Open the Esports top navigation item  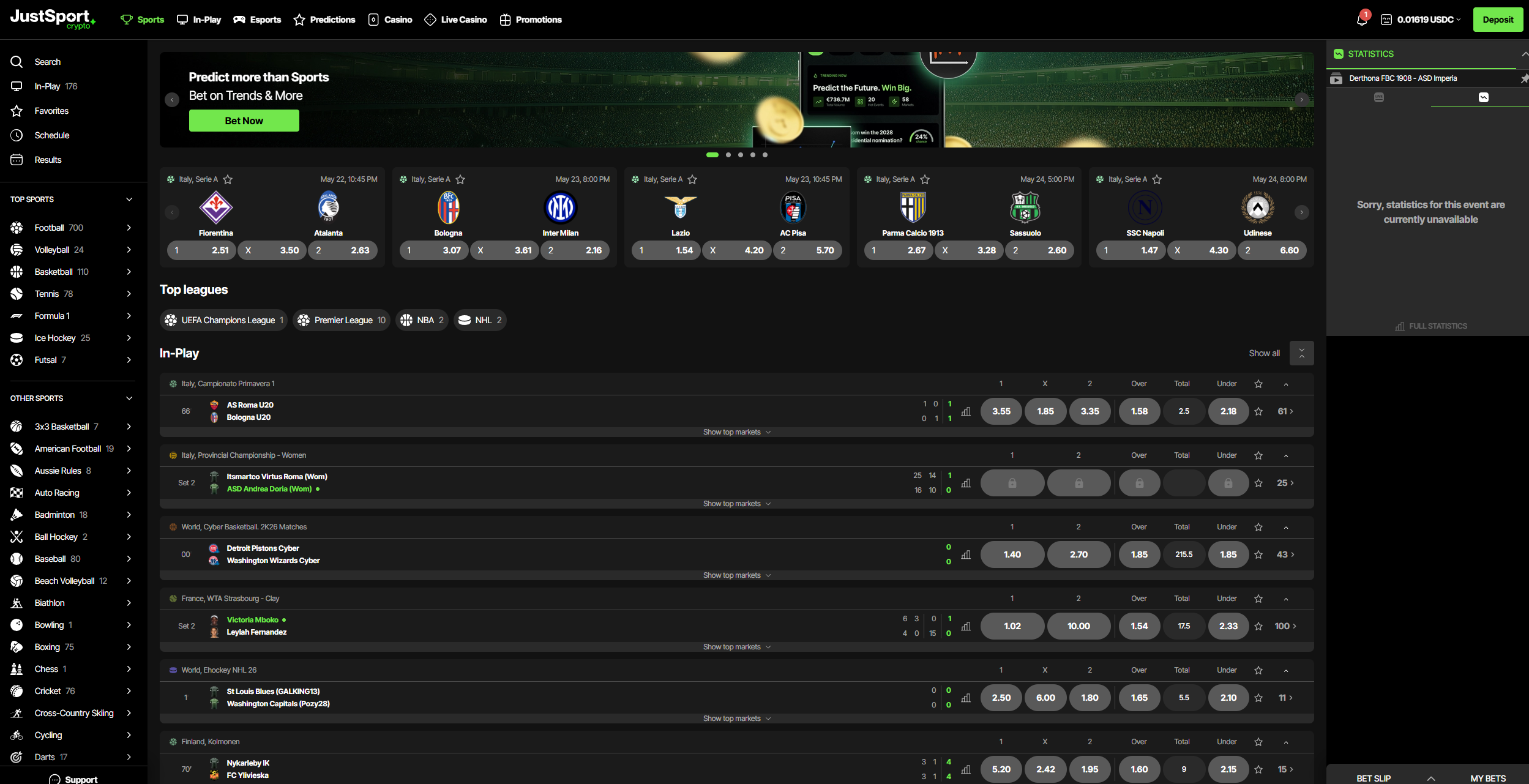click(x=257, y=20)
